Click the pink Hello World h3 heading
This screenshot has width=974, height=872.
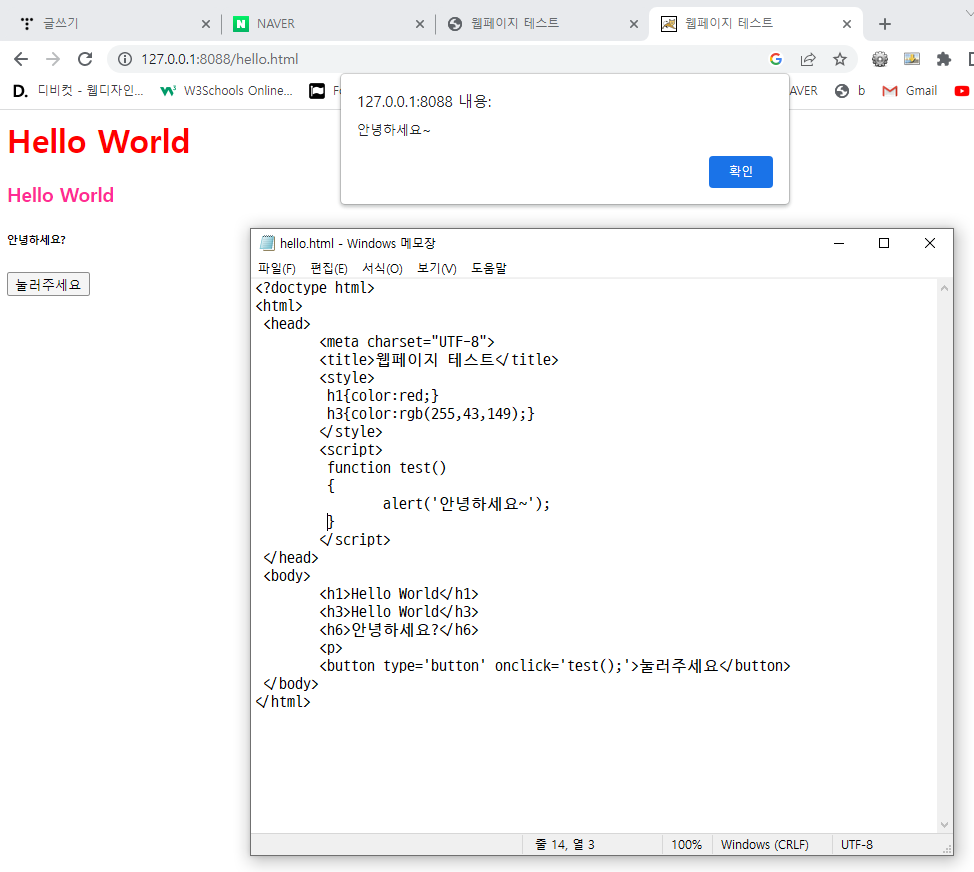[61, 196]
